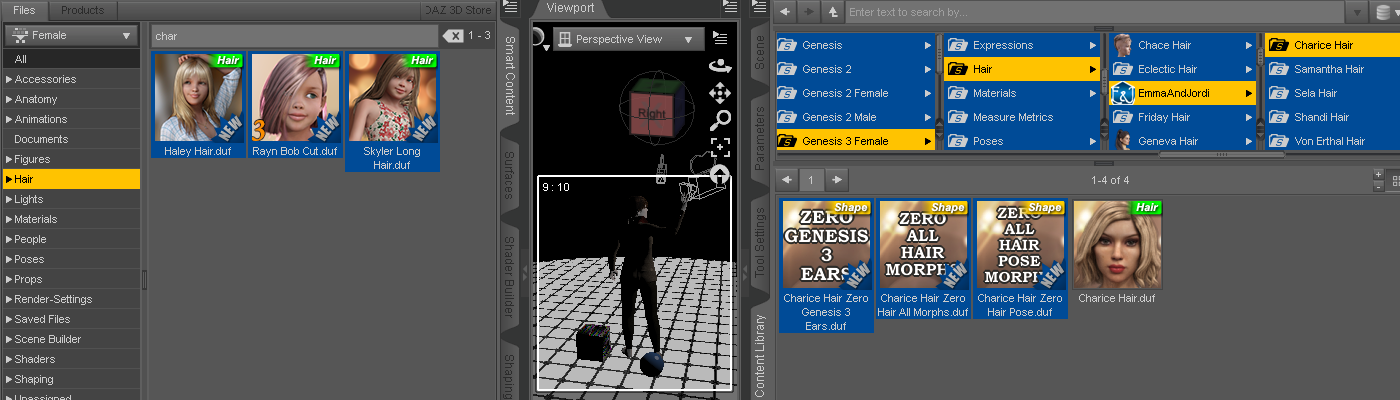
Task: Open the Measure Metrics folder
Action: point(1022,117)
